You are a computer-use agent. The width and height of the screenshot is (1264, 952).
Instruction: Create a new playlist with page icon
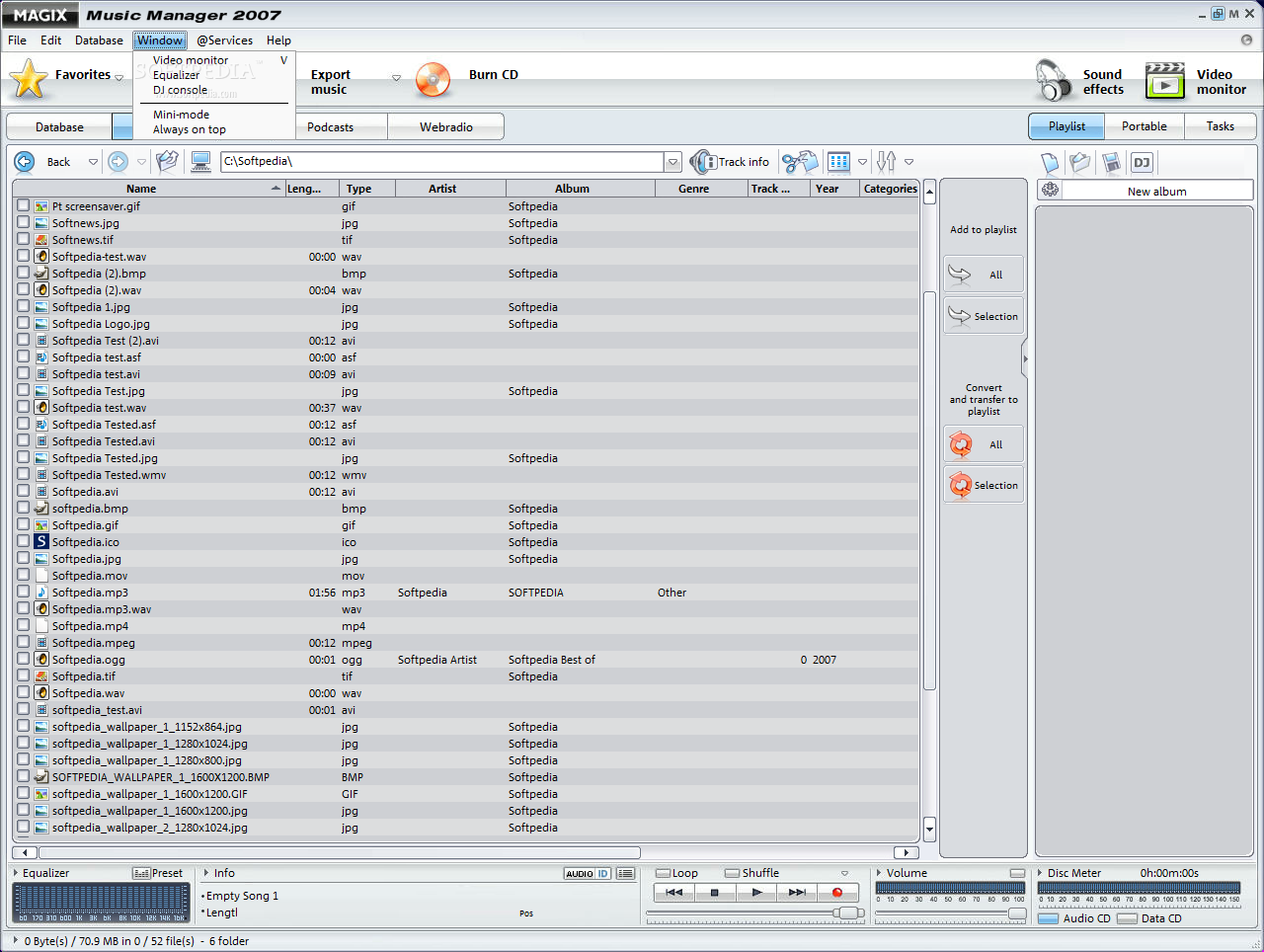point(1050,163)
